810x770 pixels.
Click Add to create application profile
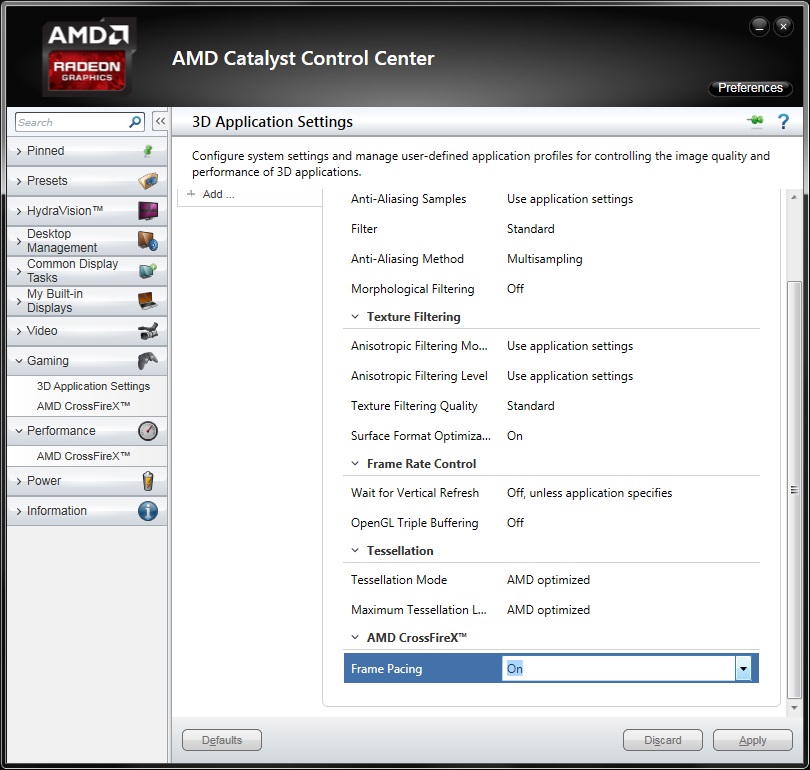[x=218, y=194]
